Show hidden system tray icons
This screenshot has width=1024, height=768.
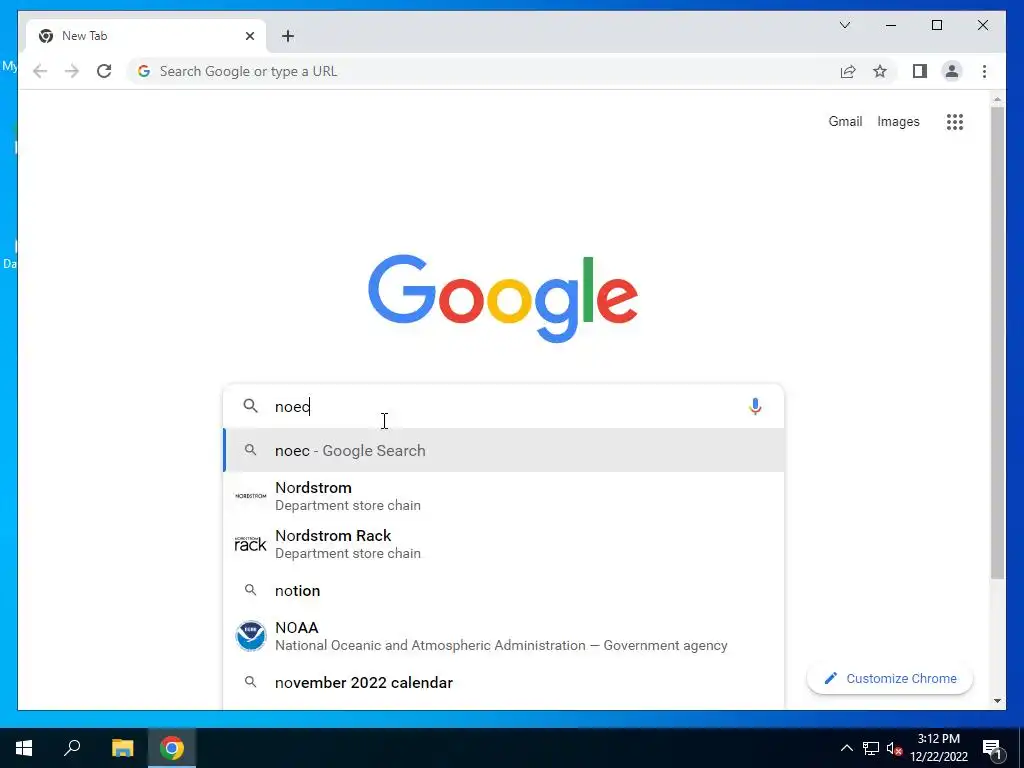click(x=846, y=748)
